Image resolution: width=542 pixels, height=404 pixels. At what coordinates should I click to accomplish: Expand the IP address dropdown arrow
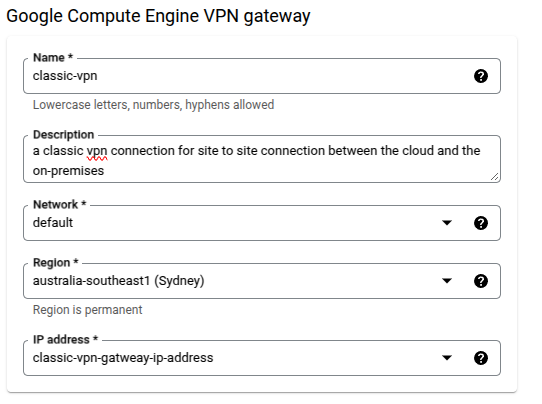[447, 358]
